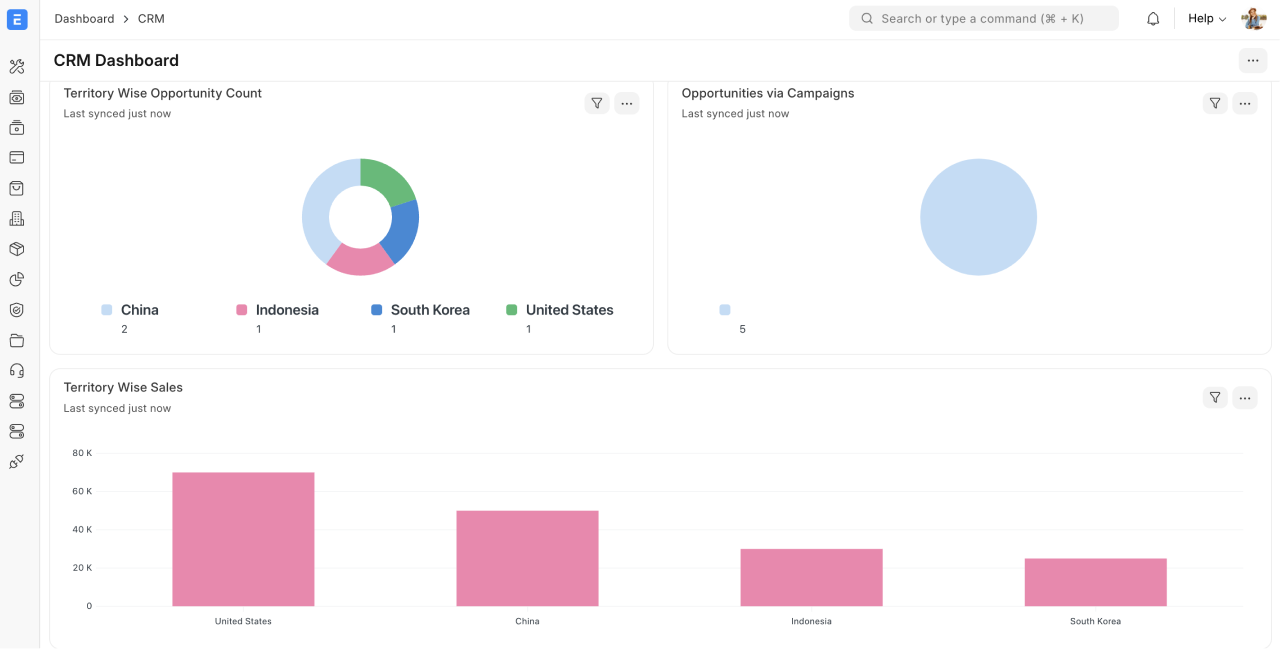The height and width of the screenshot is (649, 1280).
Task: Open the Tools workspace from the sidebar
Action: click(x=16, y=66)
